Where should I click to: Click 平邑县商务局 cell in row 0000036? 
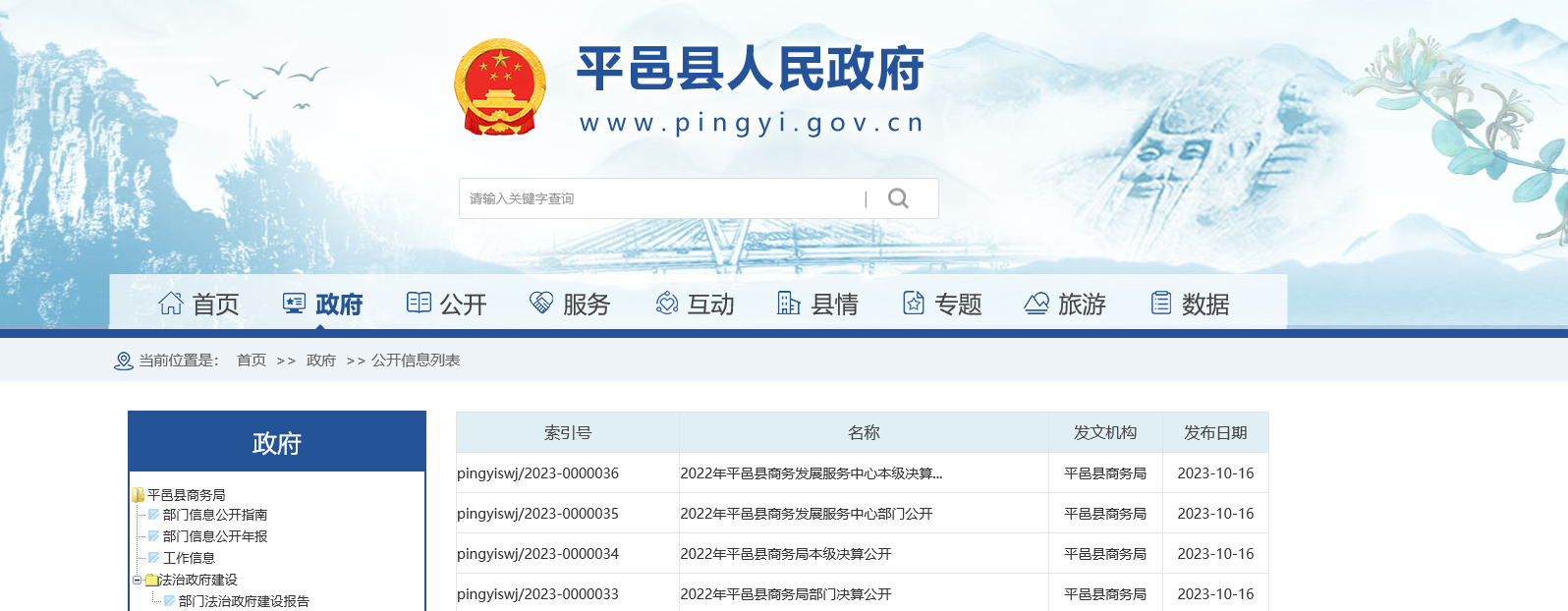pyautogui.click(x=1105, y=473)
